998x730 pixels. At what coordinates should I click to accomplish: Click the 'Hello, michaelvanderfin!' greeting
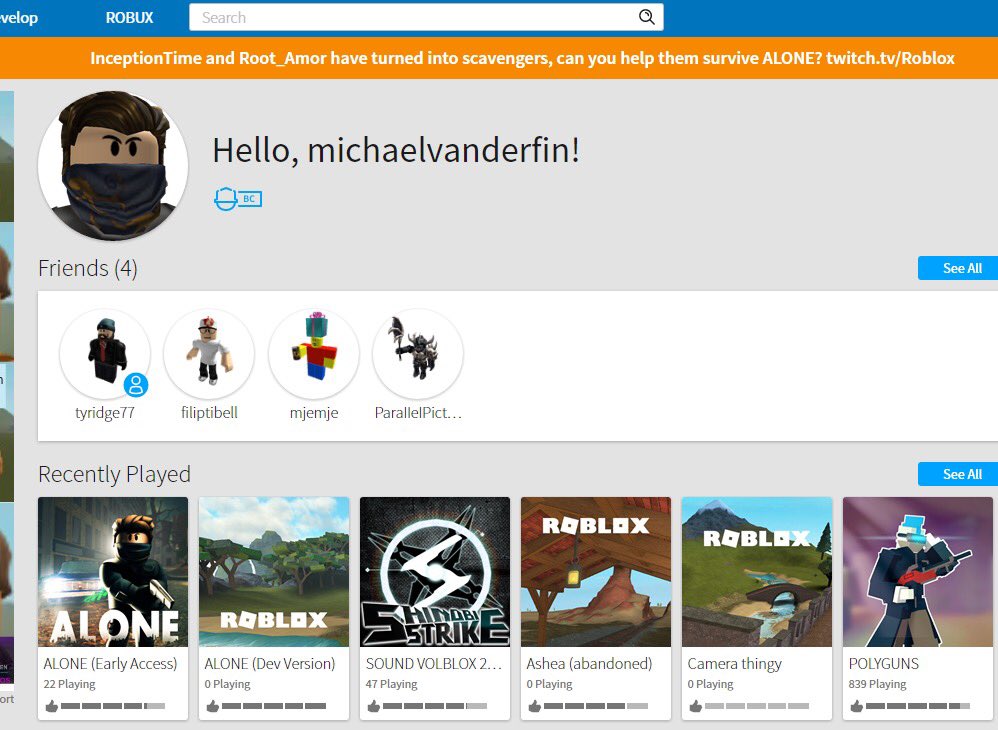(396, 150)
